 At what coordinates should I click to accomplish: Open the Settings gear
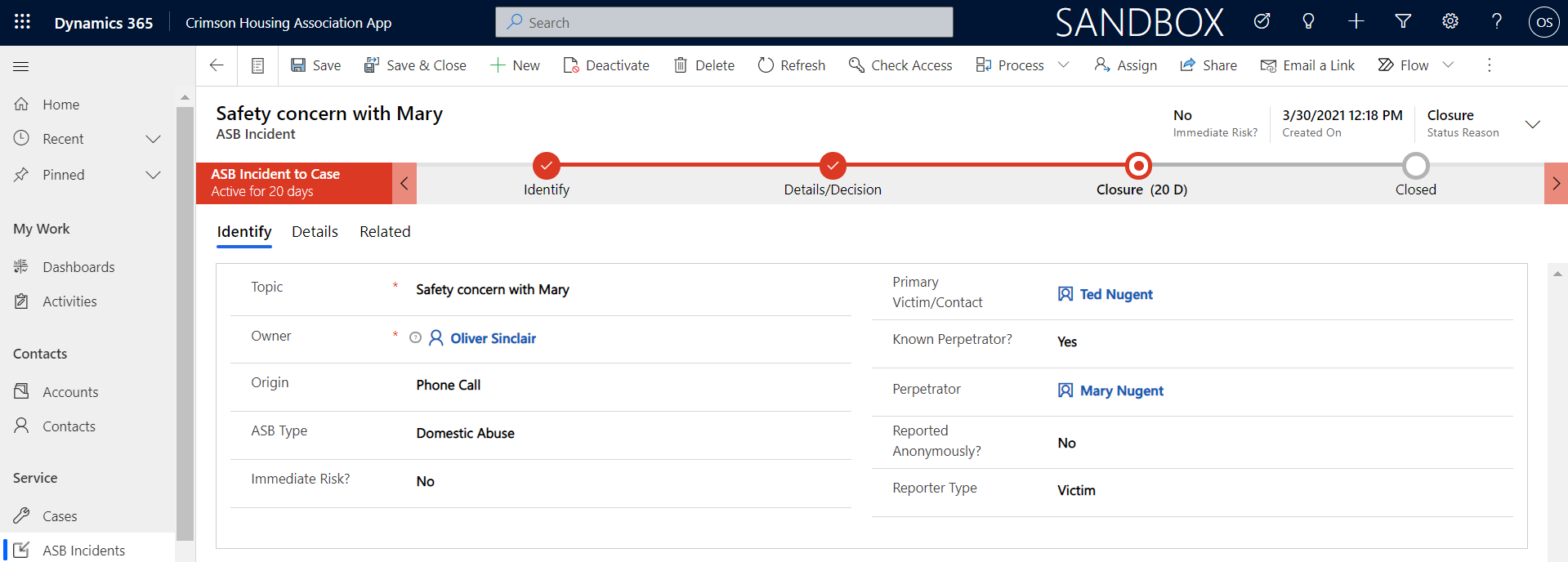point(1450,22)
